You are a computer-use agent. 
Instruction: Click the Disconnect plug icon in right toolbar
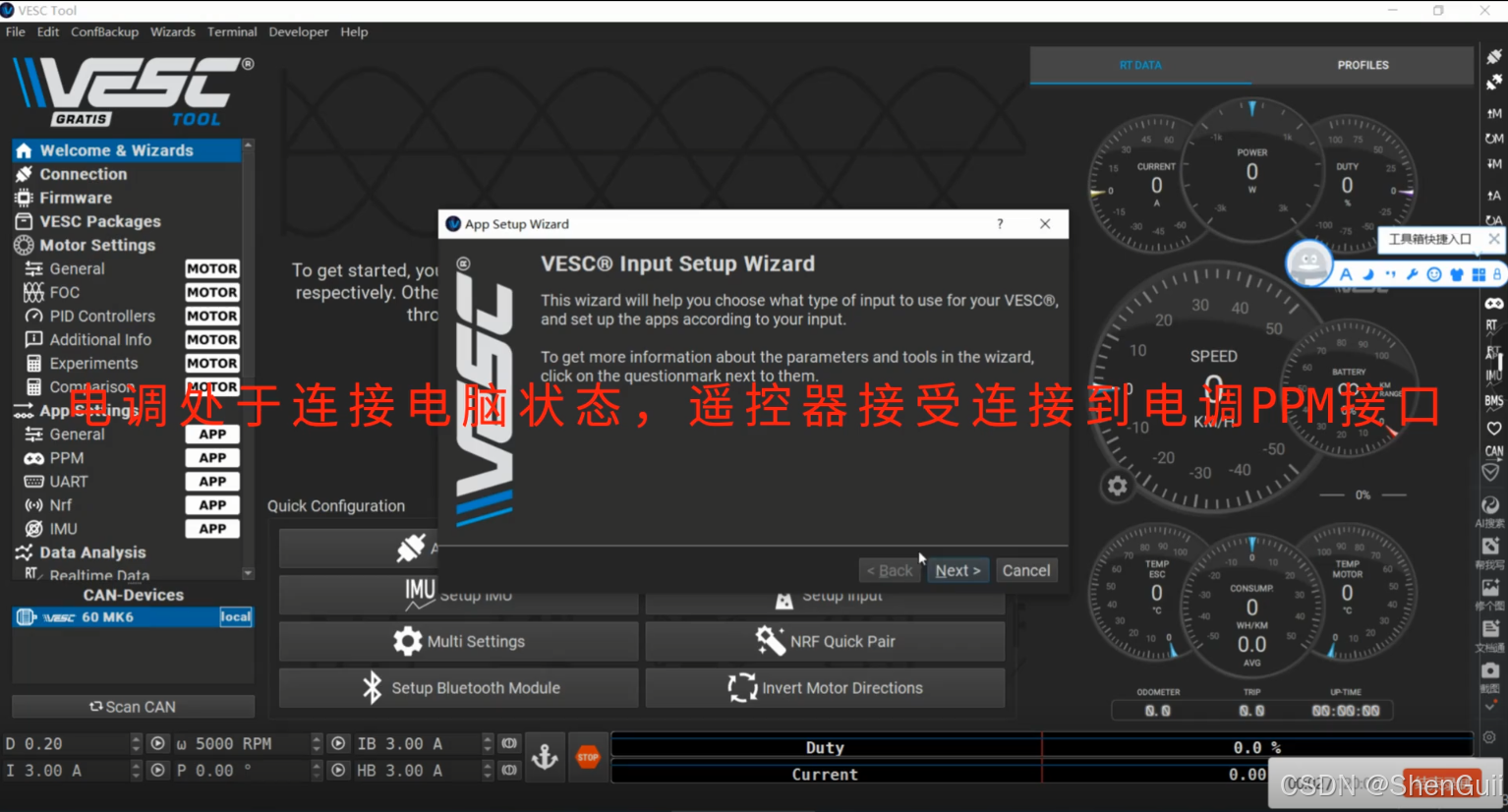point(1494,82)
